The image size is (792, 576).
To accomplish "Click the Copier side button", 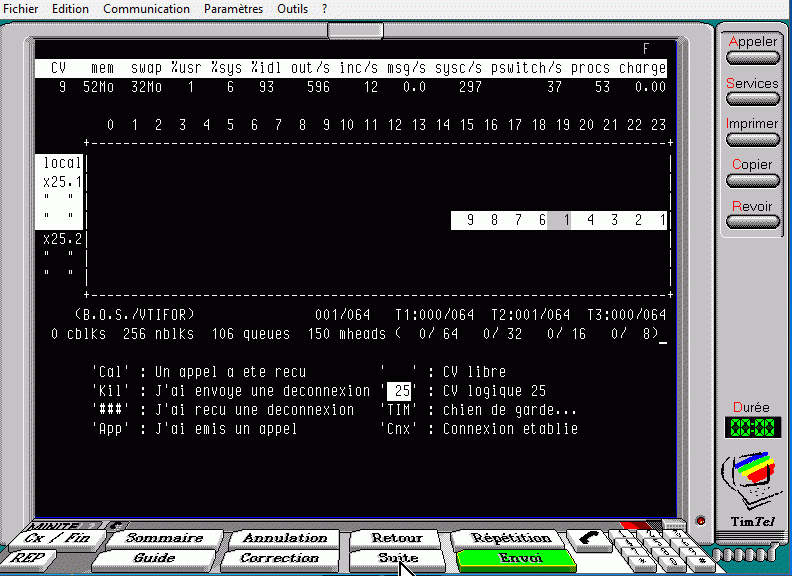I will pos(752,180).
